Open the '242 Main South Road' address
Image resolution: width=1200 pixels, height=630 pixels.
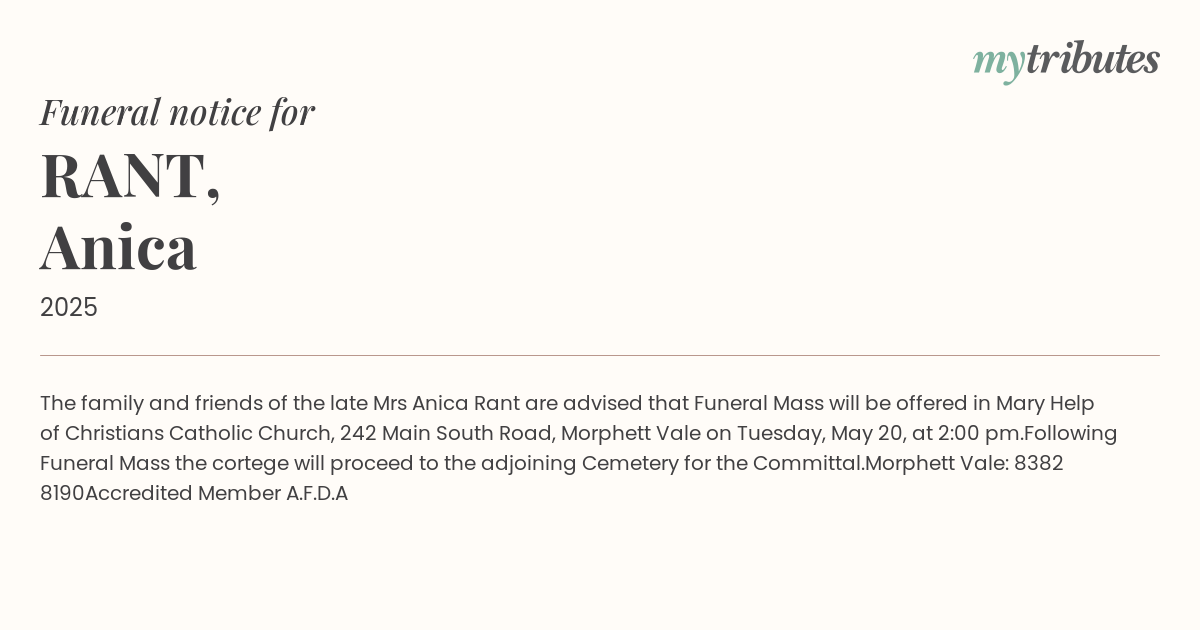point(447,433)
